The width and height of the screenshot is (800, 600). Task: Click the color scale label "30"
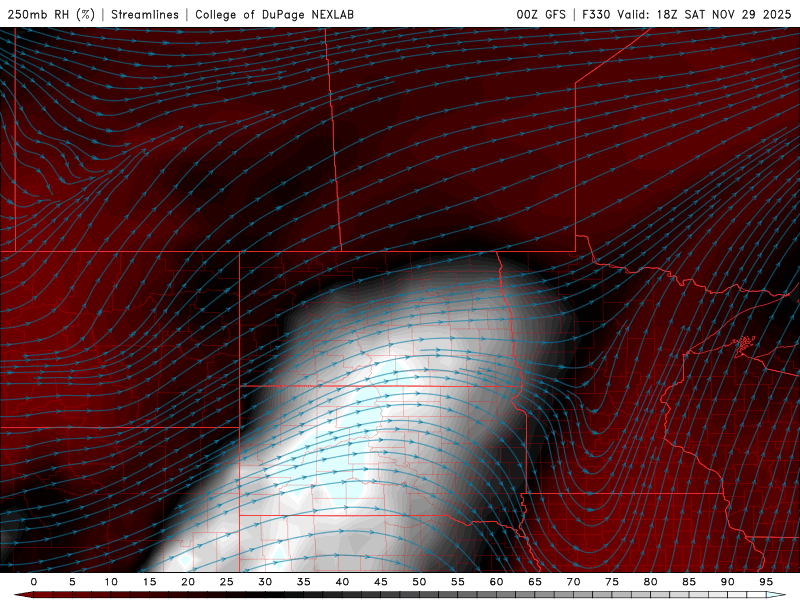(265, 582)
